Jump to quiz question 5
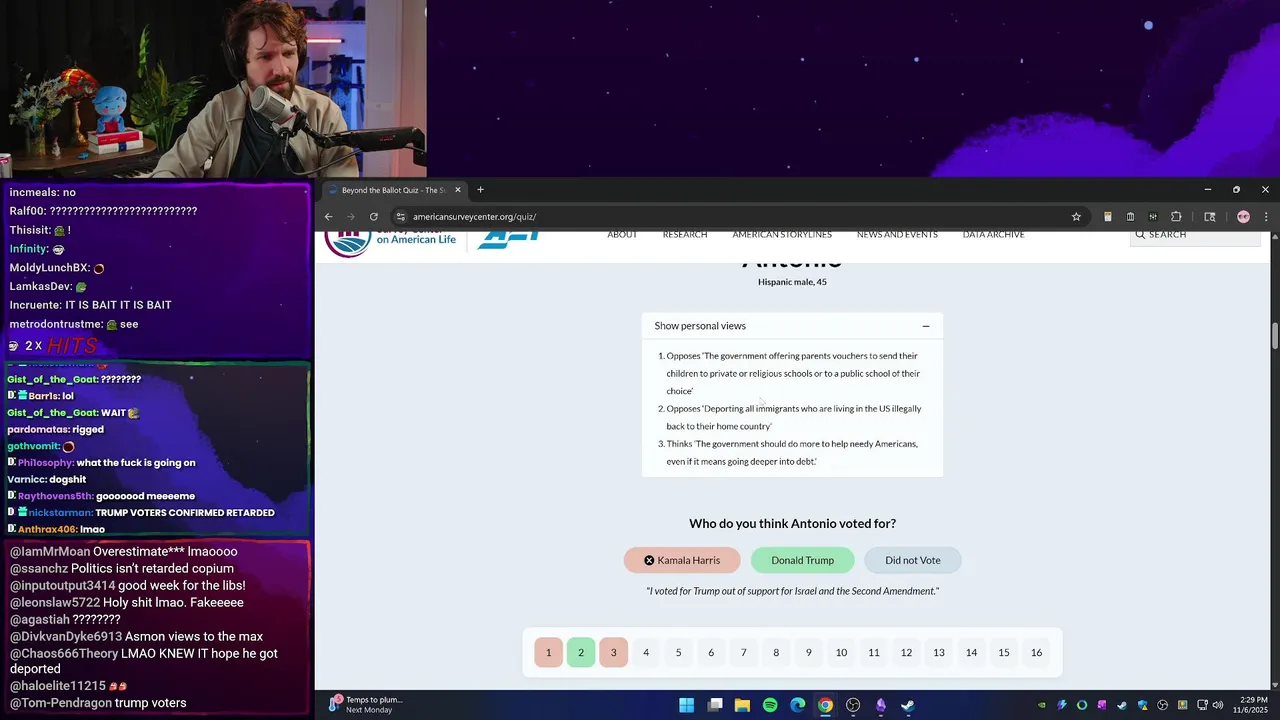This screenshot has width=1280, height=720. (x=678, y=652)
